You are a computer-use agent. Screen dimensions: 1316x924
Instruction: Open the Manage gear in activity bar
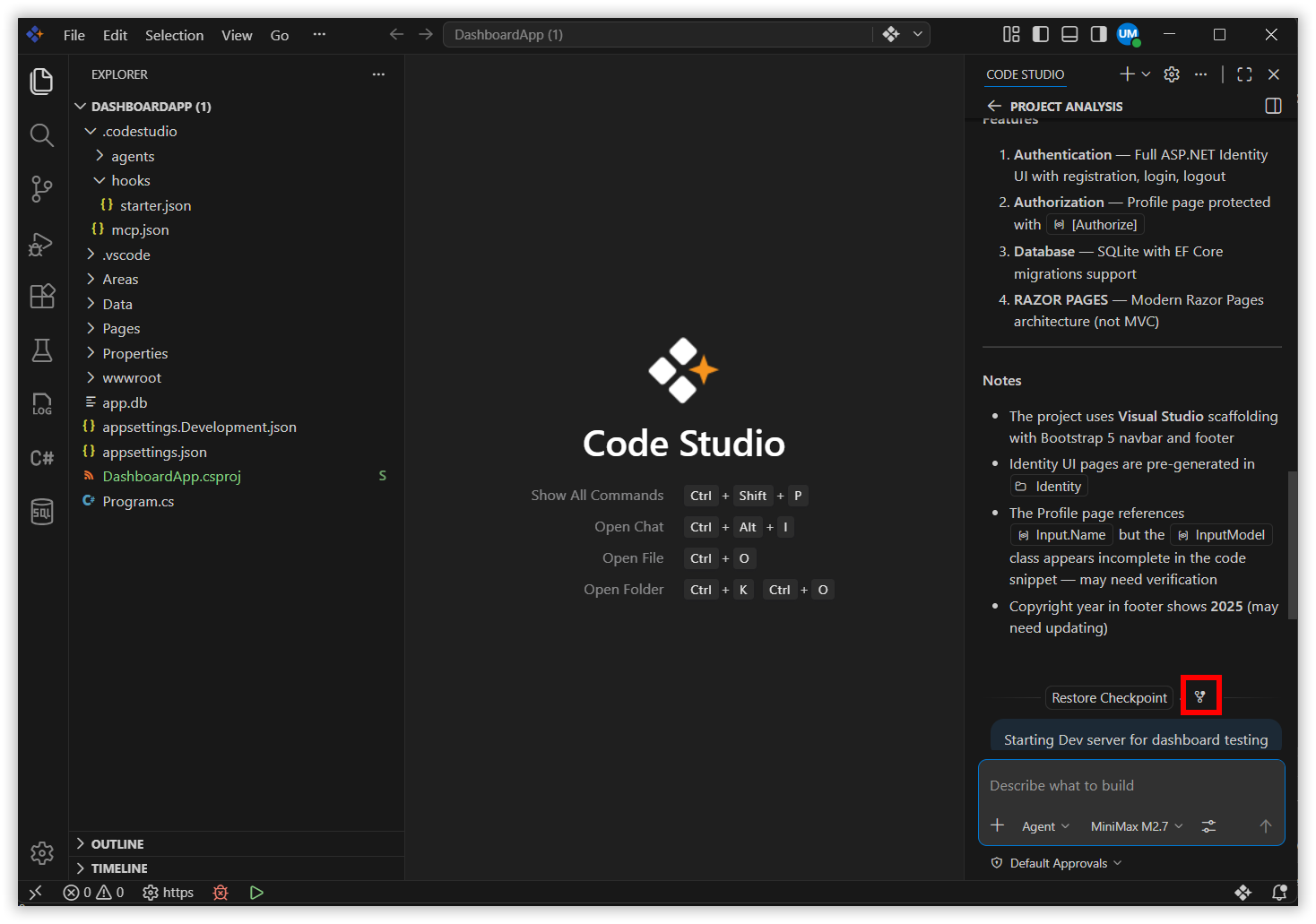pyautogui.click(x=41, y=852)
